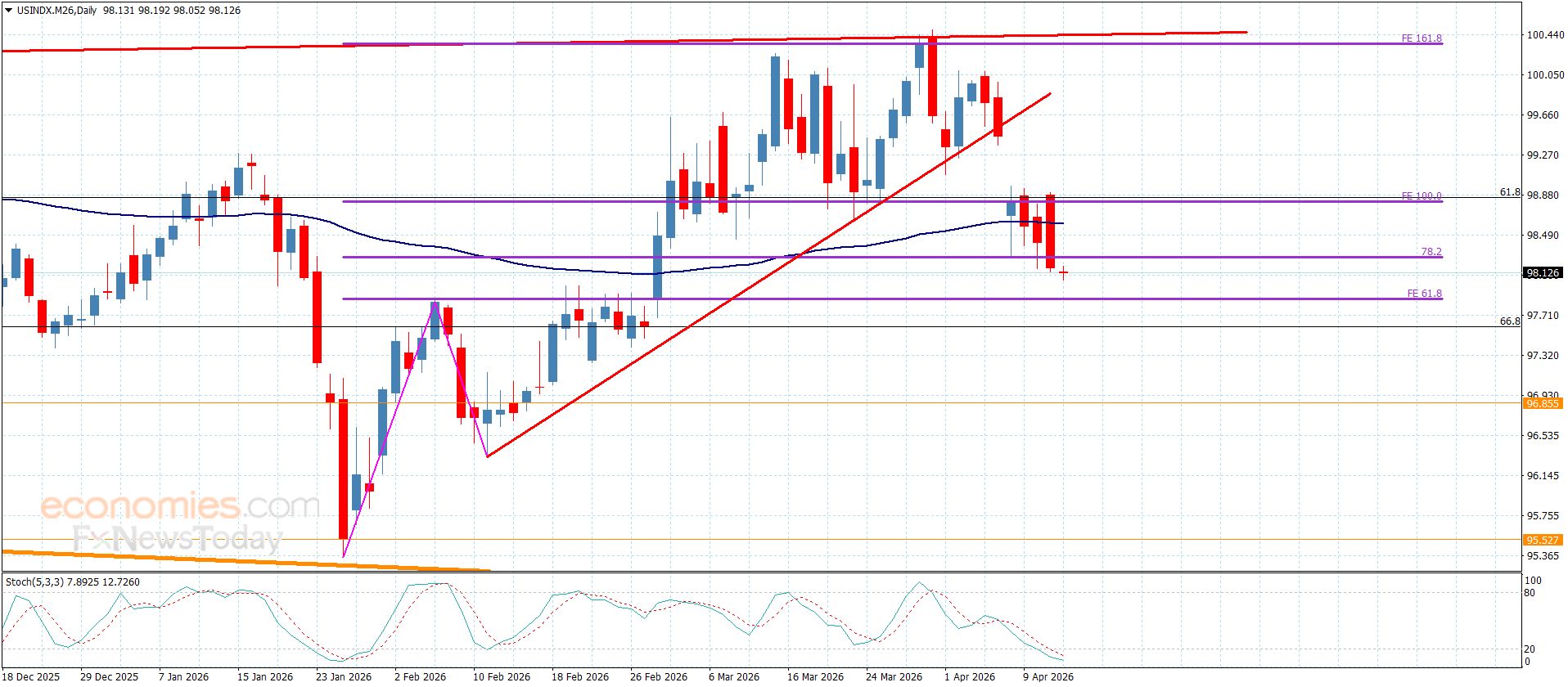Click the Stoch(5,3,3) indicator label
Image resolution: width=1568 pixels, height=687 pixels.
click(x=72, y=582)
